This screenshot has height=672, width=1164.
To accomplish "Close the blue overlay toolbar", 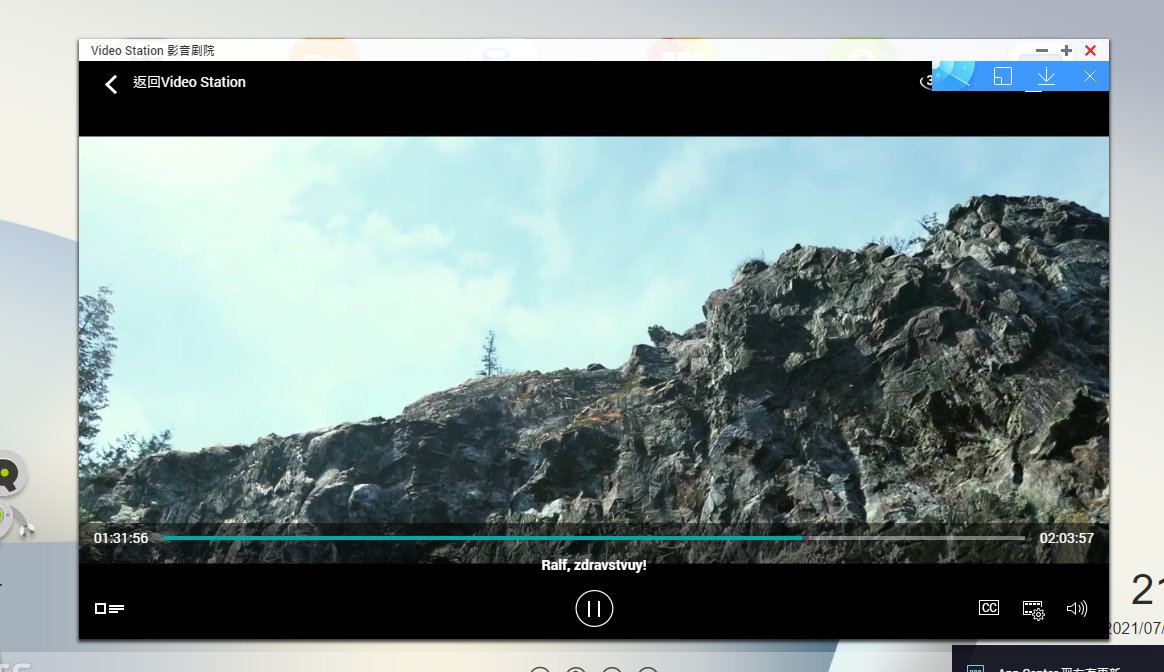I will click(x=1089, y=76).
